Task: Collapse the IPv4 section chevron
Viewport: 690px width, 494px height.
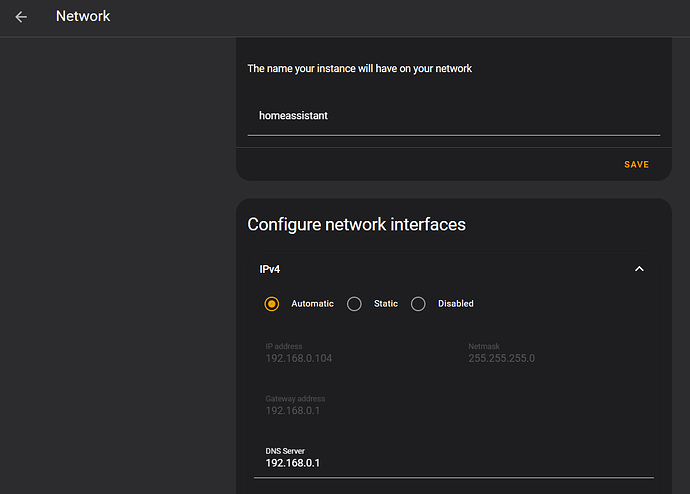Action: tap(639, 269)
